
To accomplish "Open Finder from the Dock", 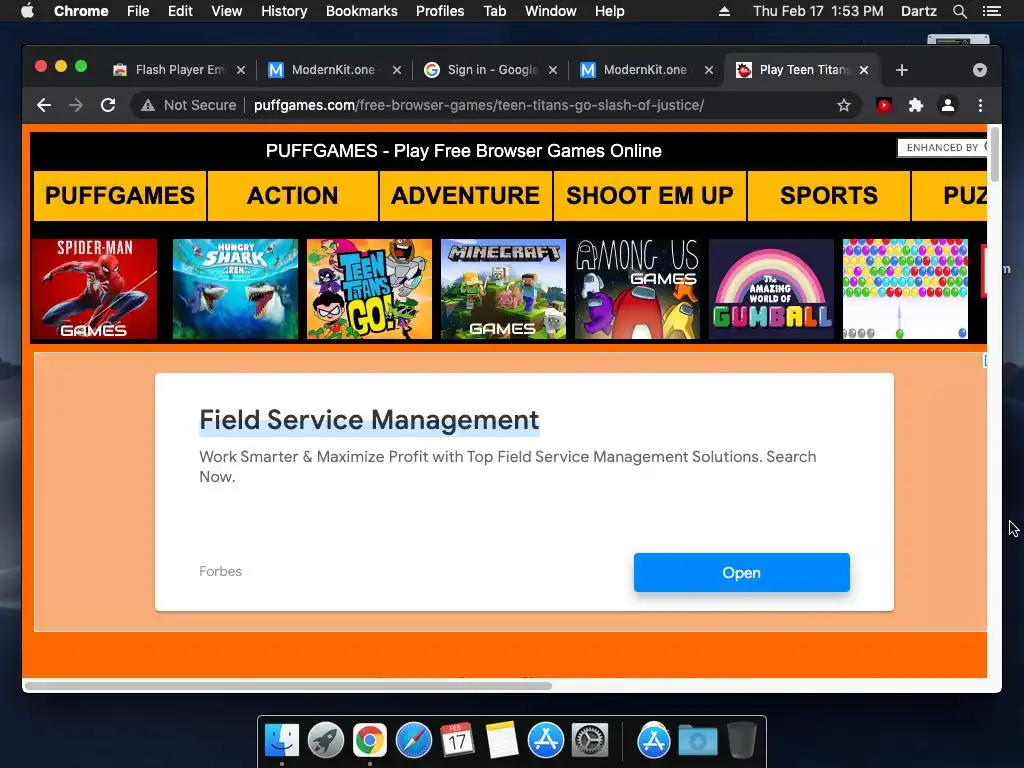I will pyautogui.click(x=282, y=741).
